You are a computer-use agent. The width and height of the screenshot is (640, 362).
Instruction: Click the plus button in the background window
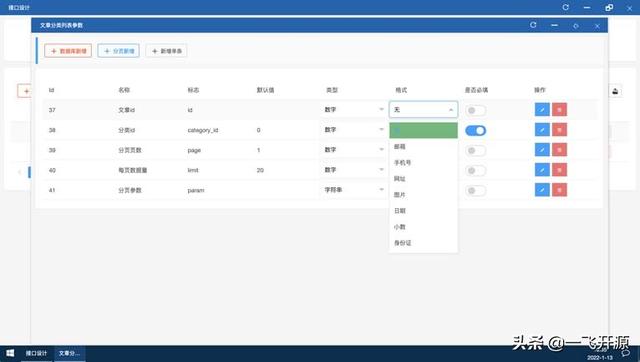(x=25, y=91)
